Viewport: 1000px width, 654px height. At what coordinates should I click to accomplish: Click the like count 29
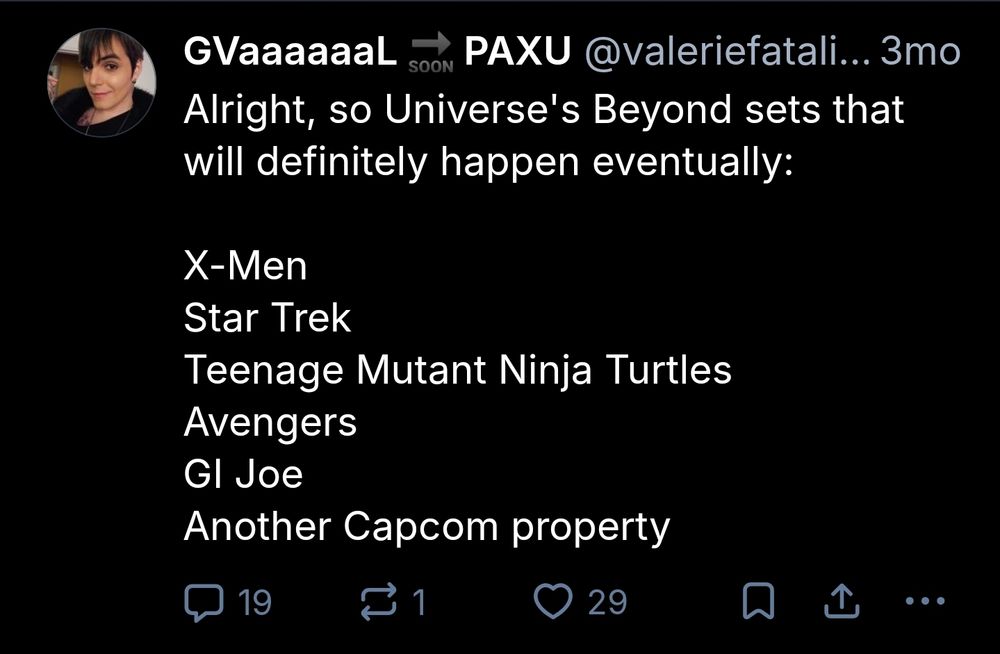click(x=607, y=602)
